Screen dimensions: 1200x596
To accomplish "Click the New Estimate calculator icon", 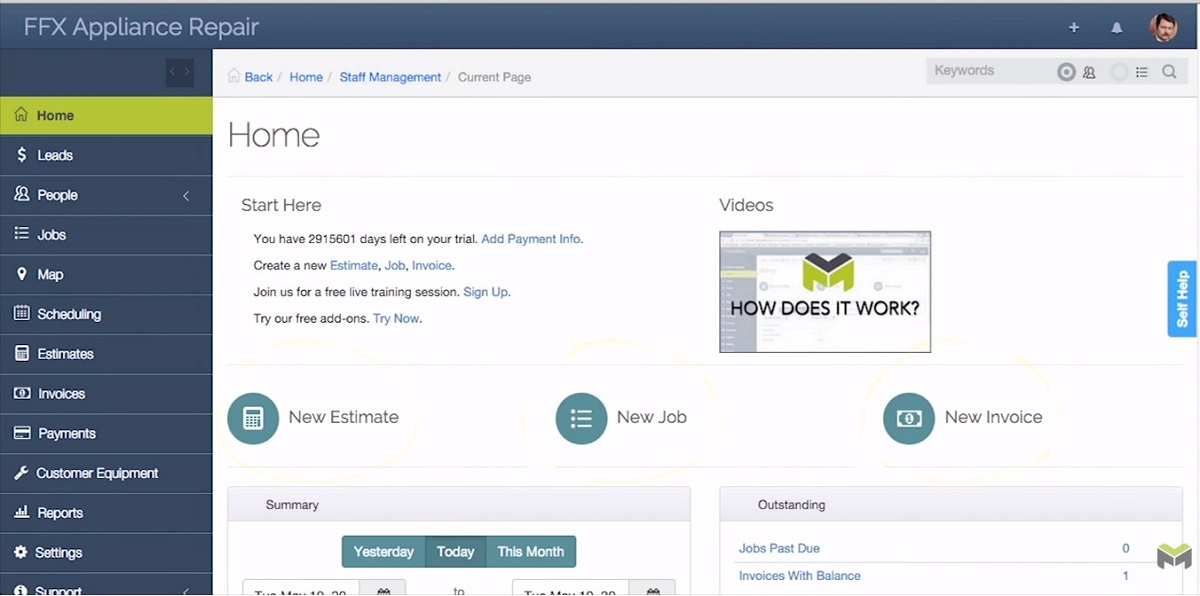I will (253, 418).
